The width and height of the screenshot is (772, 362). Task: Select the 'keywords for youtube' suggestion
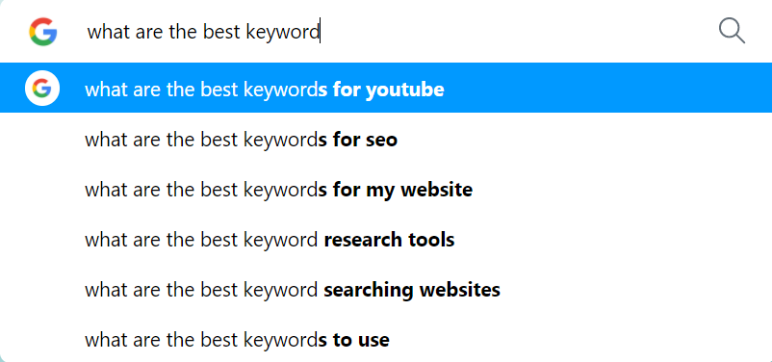point(386,88)
